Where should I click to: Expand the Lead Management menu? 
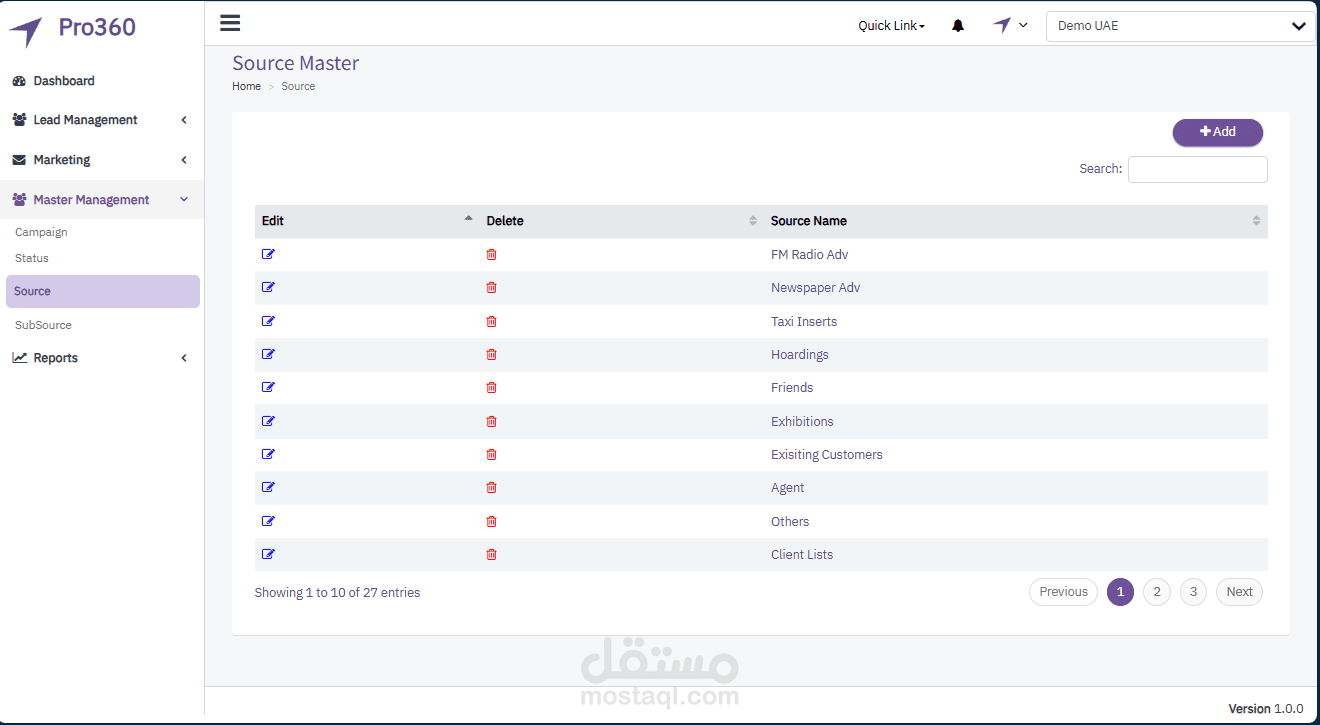101,120
